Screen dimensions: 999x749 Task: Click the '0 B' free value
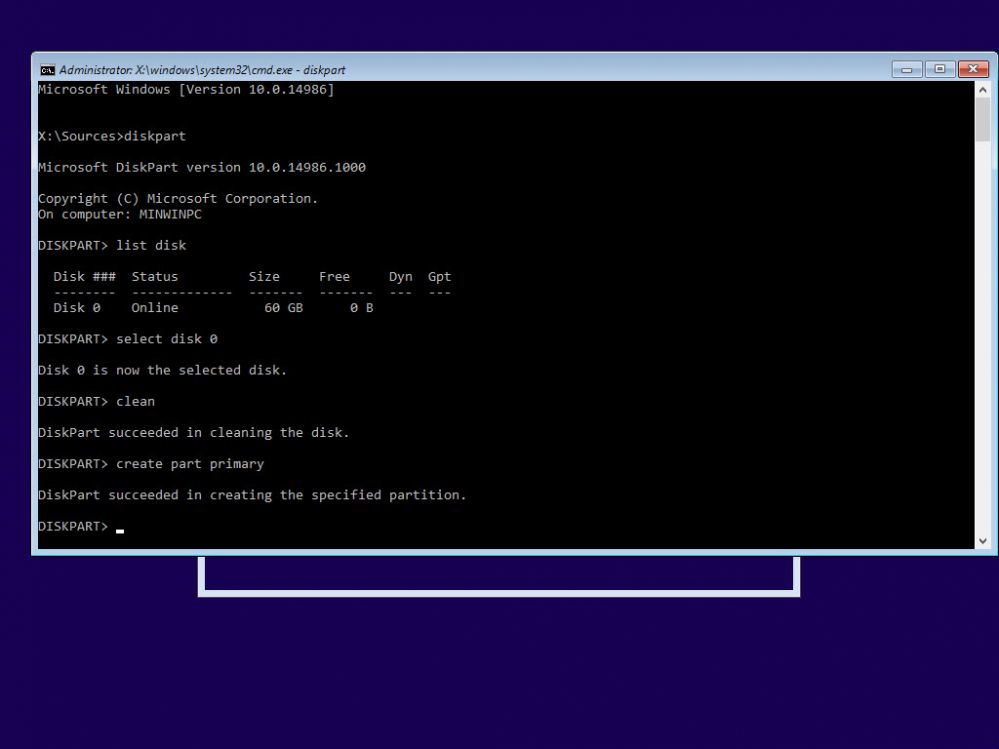(x=362, y=308)
